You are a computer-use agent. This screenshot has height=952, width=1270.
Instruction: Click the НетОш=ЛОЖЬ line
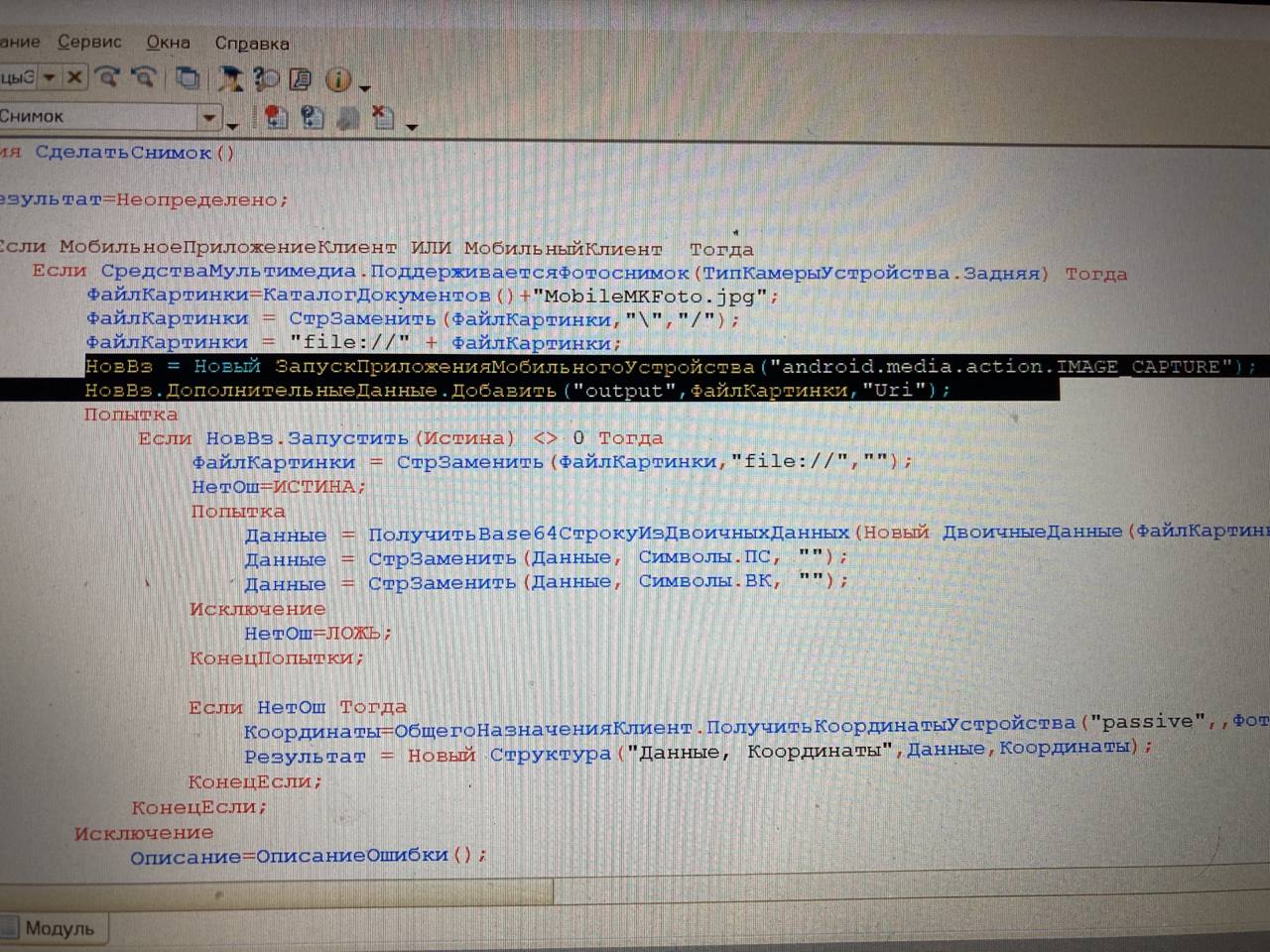coord(318,633)
